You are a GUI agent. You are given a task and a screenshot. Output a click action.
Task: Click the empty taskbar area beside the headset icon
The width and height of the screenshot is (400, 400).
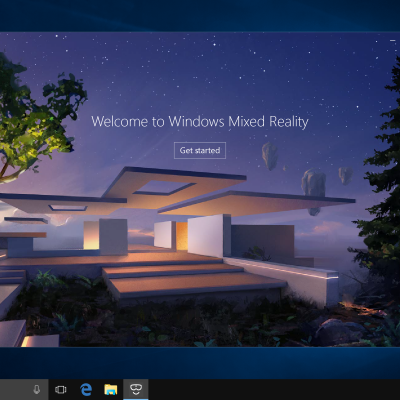[x=273, y=389]
